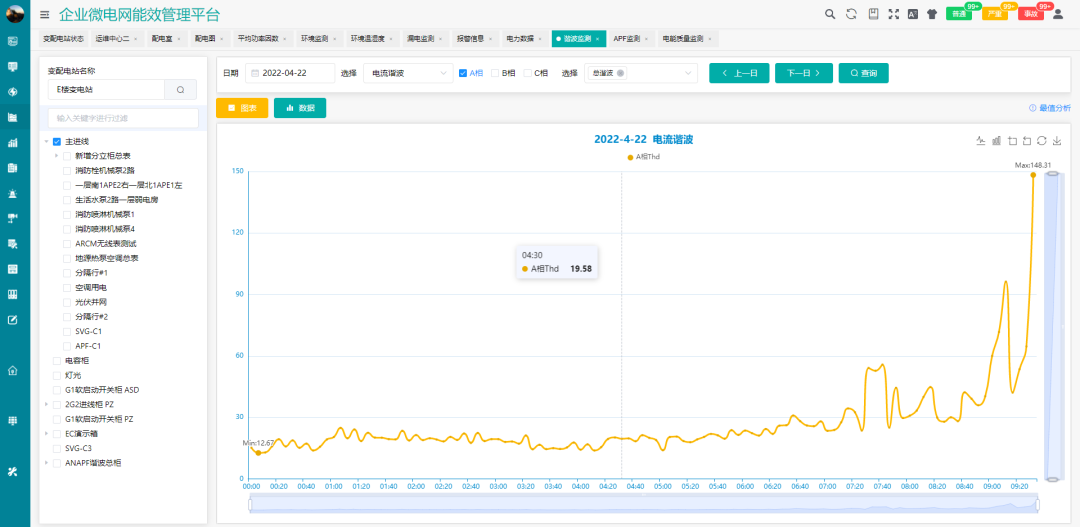Open the font size 'A' icon
1080x527 pixels.
coord(913,14)
